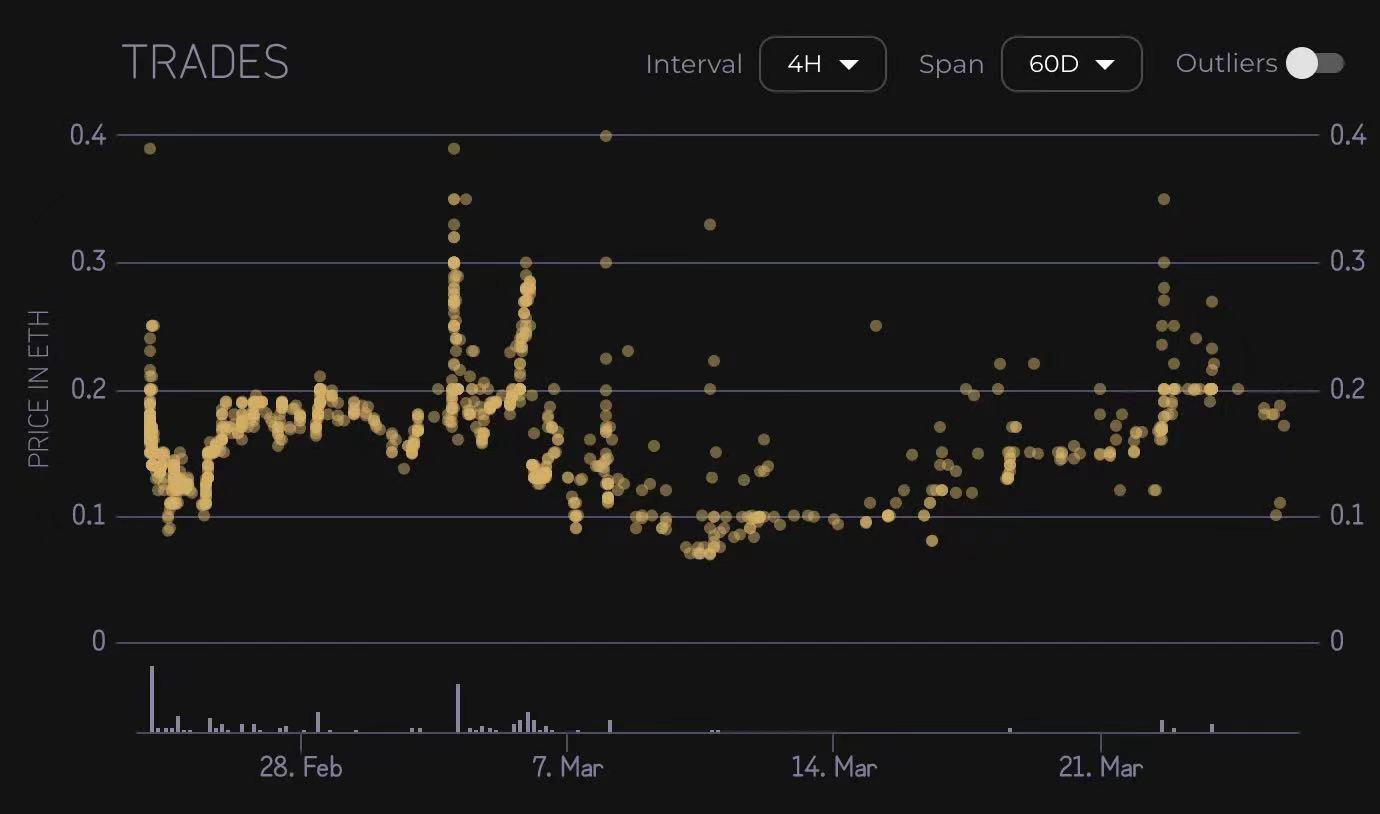Click the TRADES heading
Viewport: 1380px width, 814px height.
point(205,63)
